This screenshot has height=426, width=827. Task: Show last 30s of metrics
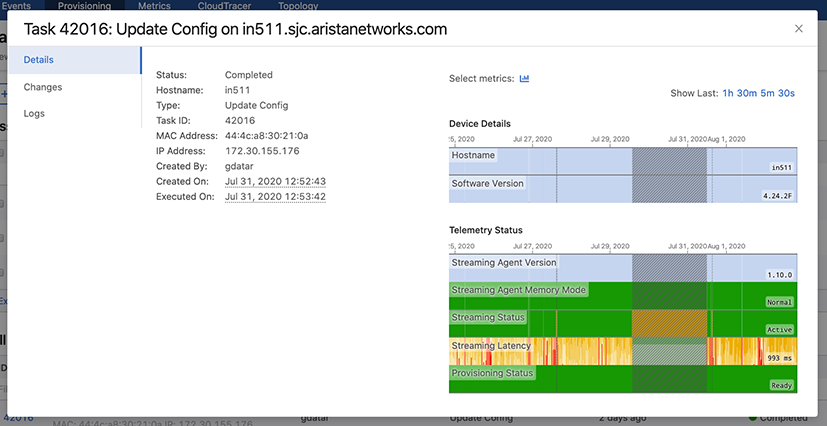[x=786, y=93]
